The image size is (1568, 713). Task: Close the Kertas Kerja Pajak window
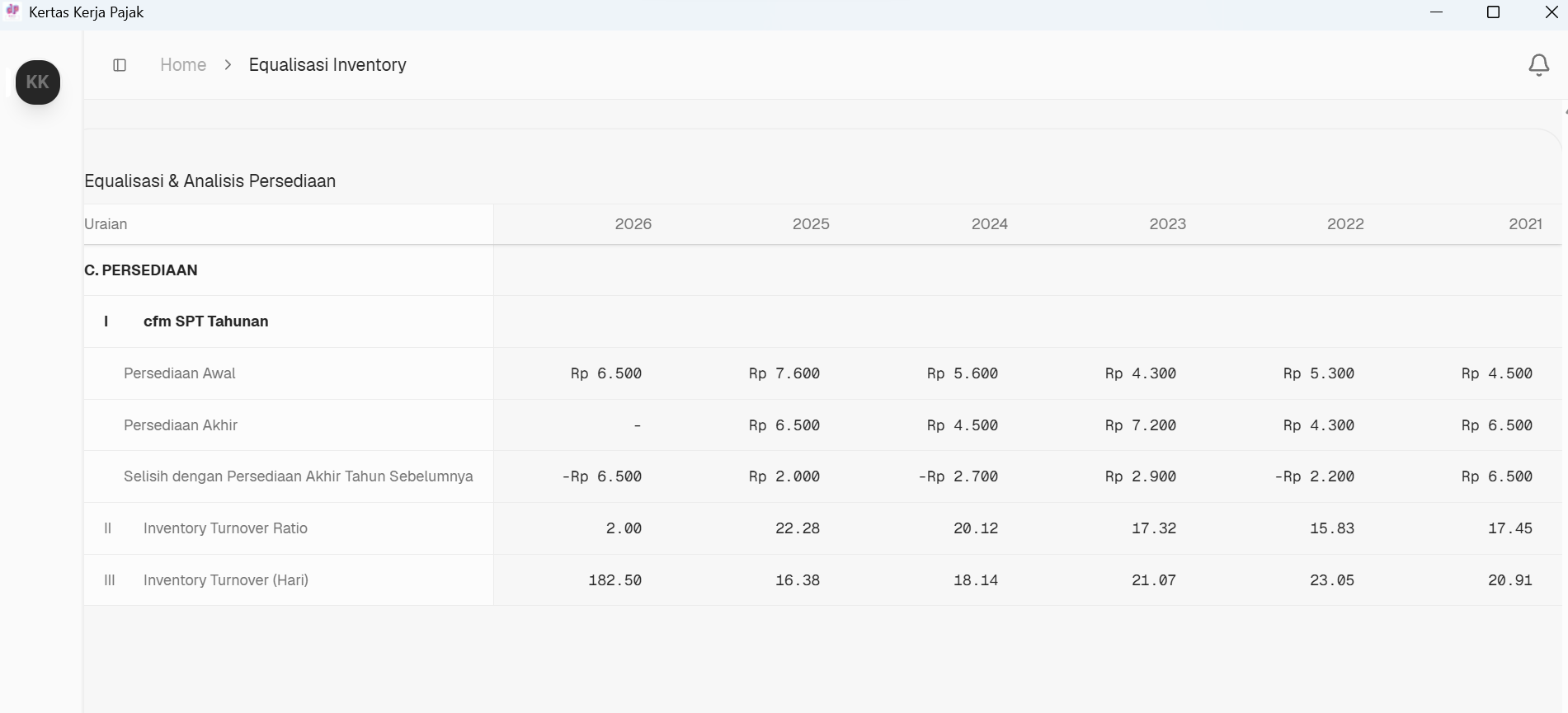pyautogui.click(x=1551, y=12)
